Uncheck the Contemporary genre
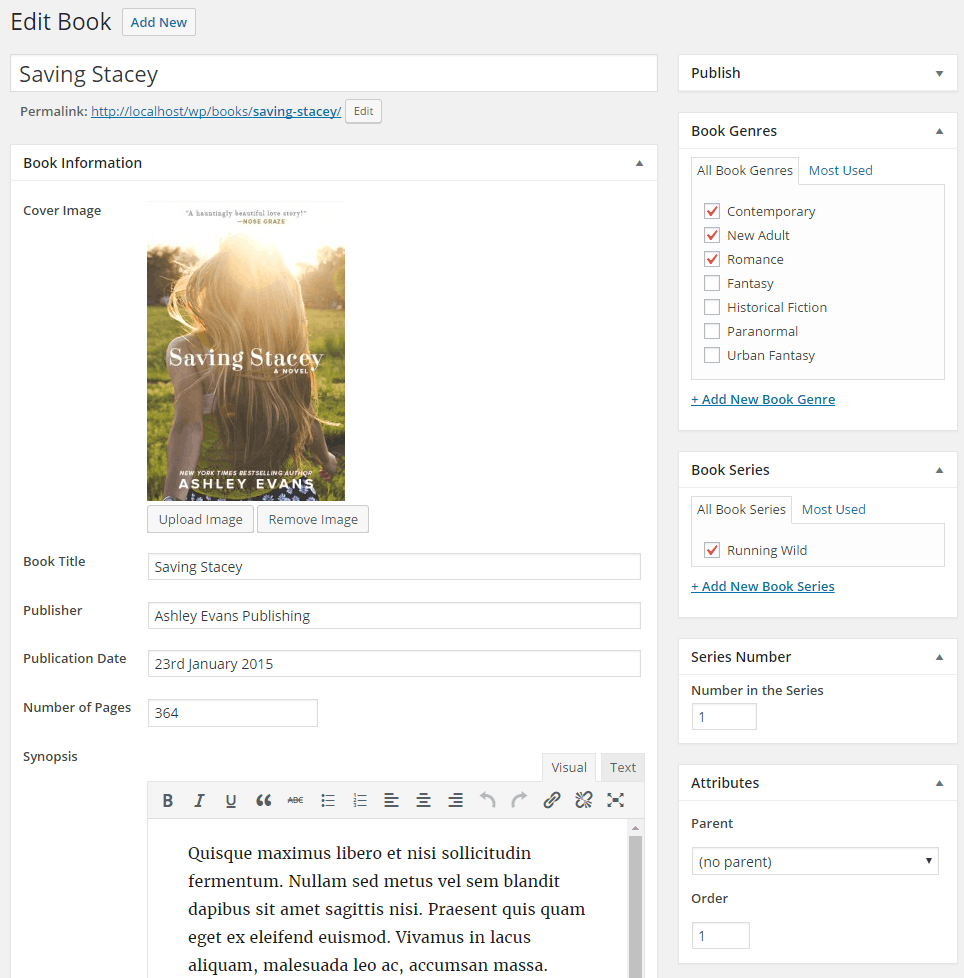This screenshot has width=964, height=978. tap(712, 211)
